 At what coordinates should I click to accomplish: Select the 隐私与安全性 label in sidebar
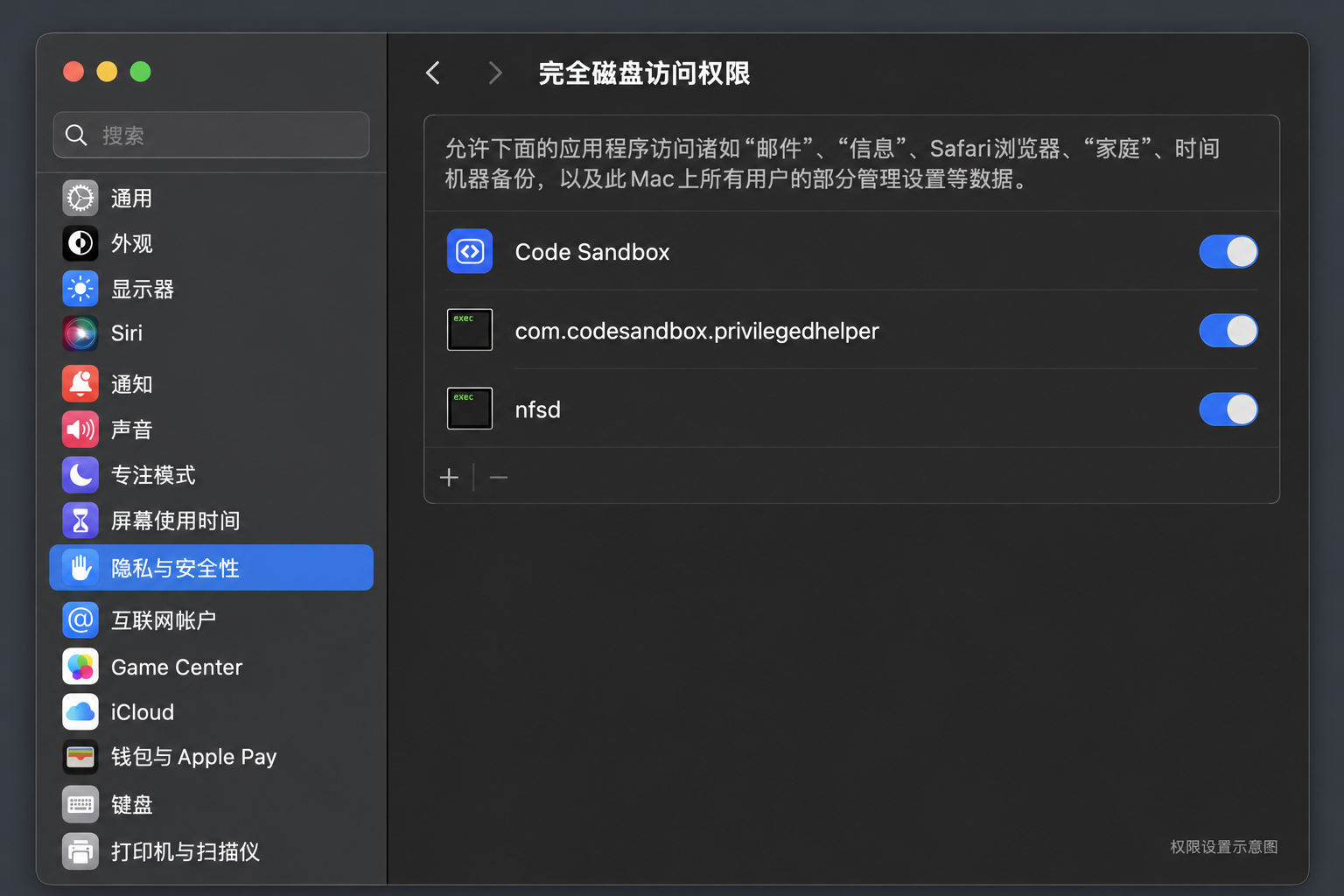point(175,568)
